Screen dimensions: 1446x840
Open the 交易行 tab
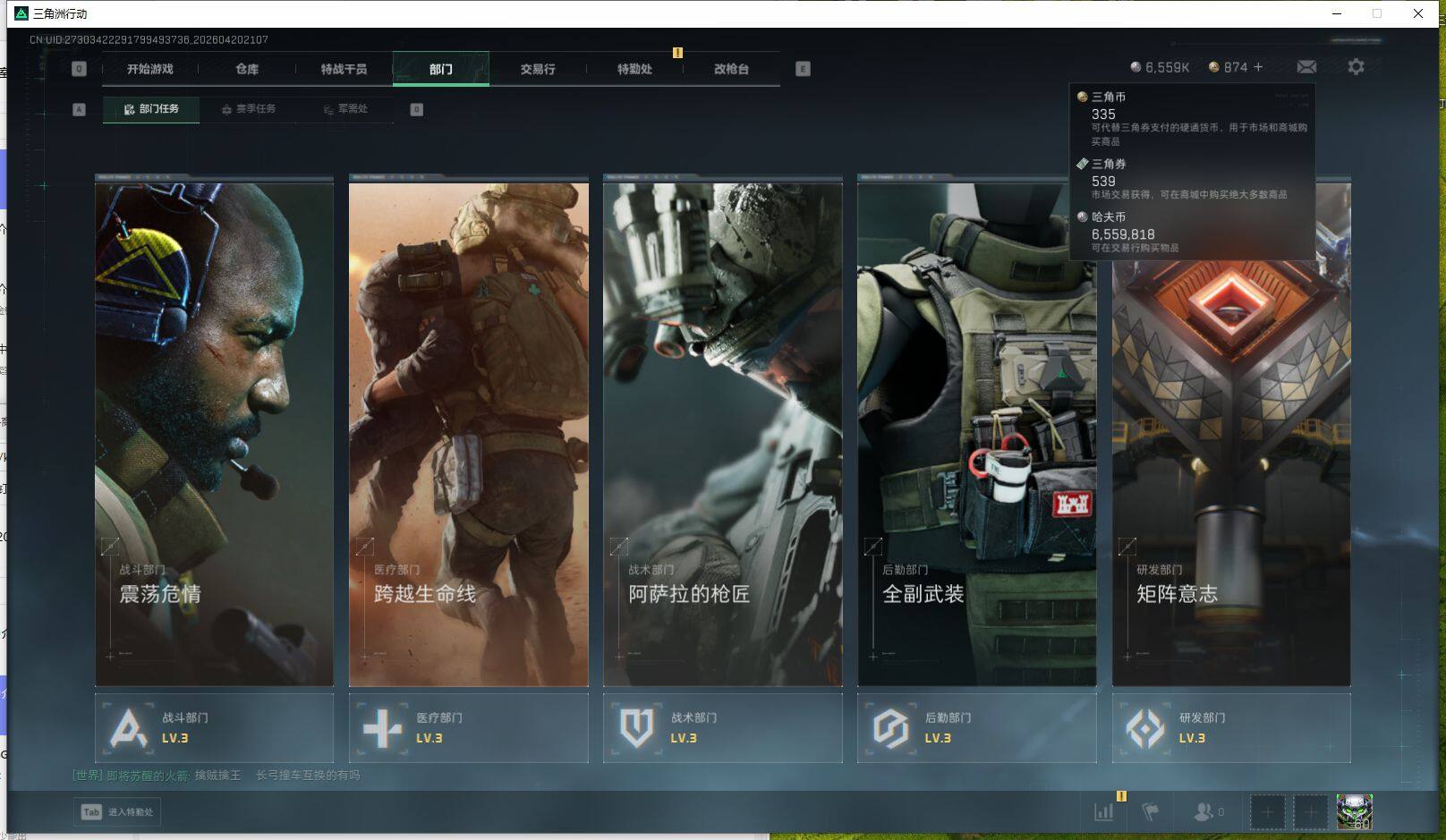(538, 69)
